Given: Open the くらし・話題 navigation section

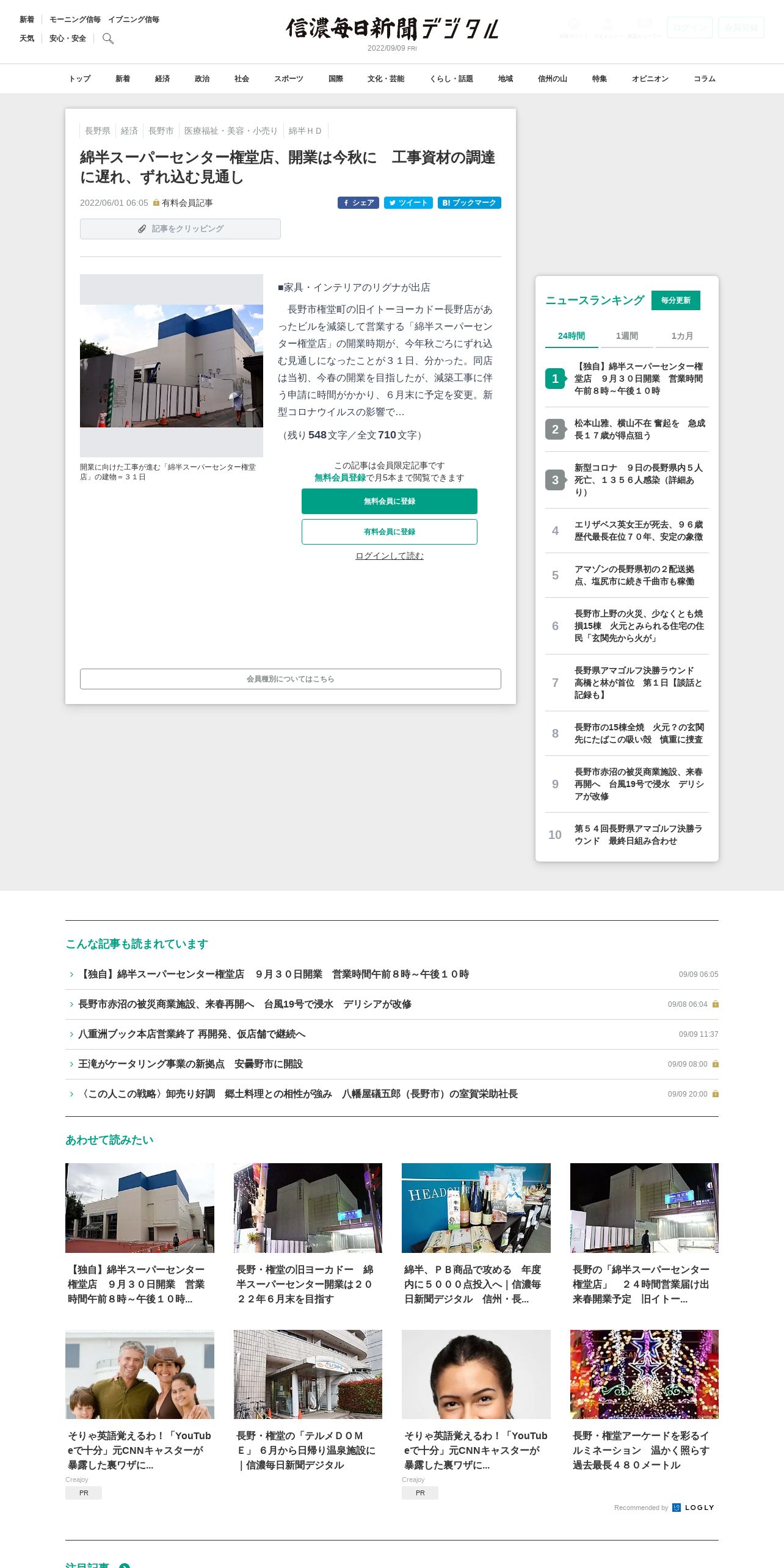Looking at the screenshot, I should (451, 79).
